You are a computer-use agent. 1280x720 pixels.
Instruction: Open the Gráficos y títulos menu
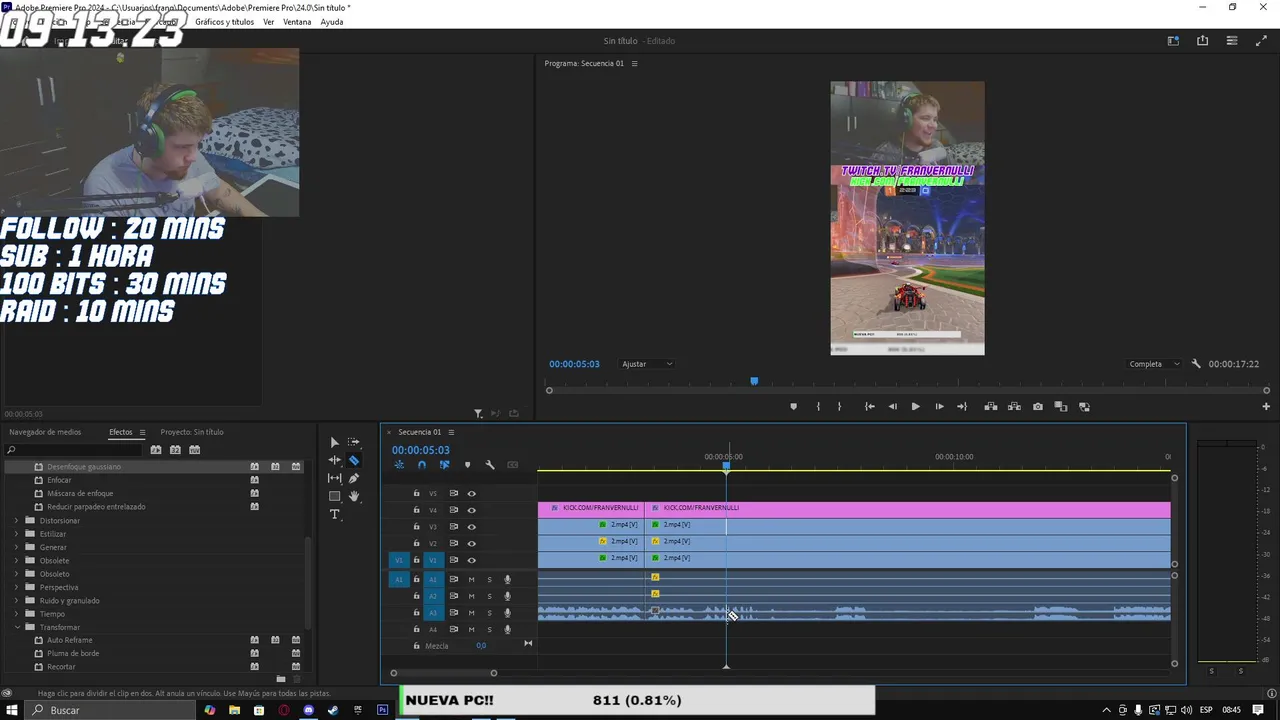[224, 22]
